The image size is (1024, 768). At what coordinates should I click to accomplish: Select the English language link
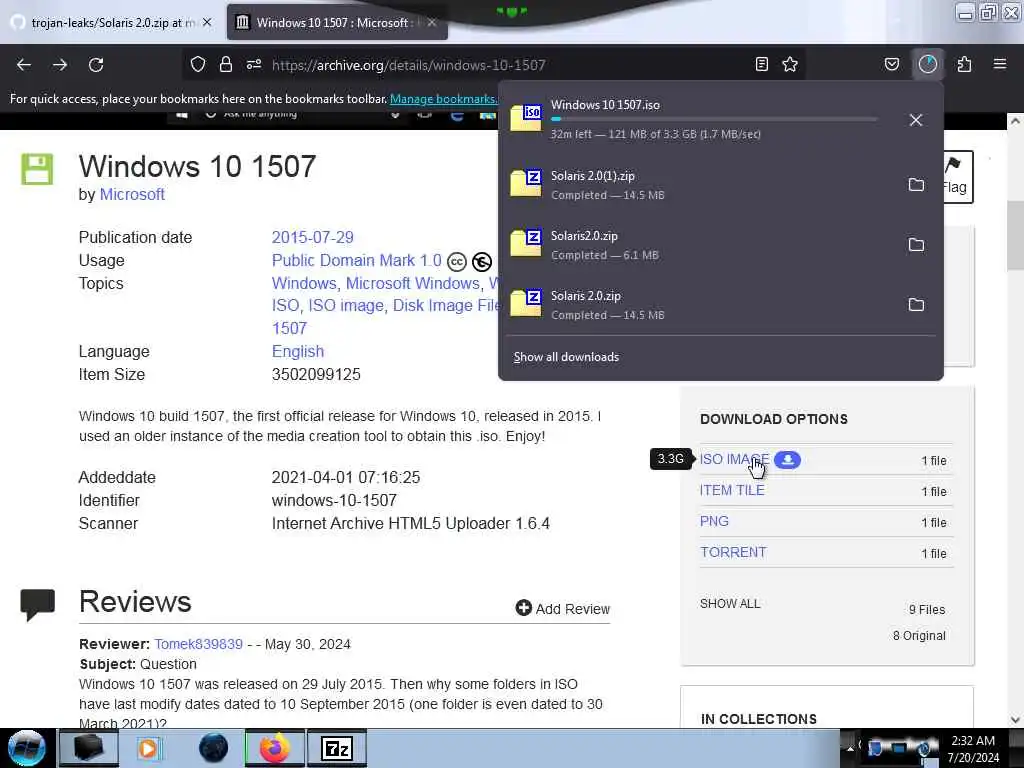(x=298, y=351)
